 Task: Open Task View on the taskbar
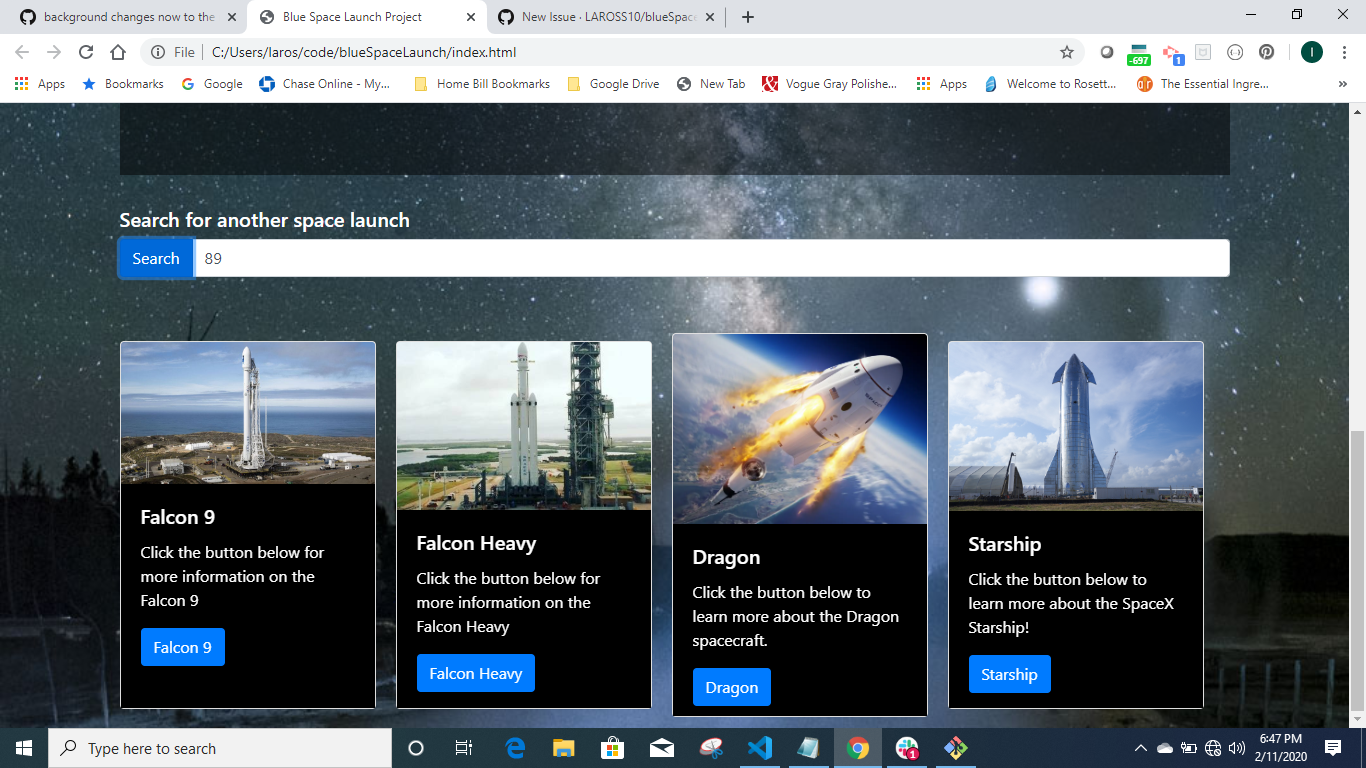pyautogui.click(x=464, y=748)
